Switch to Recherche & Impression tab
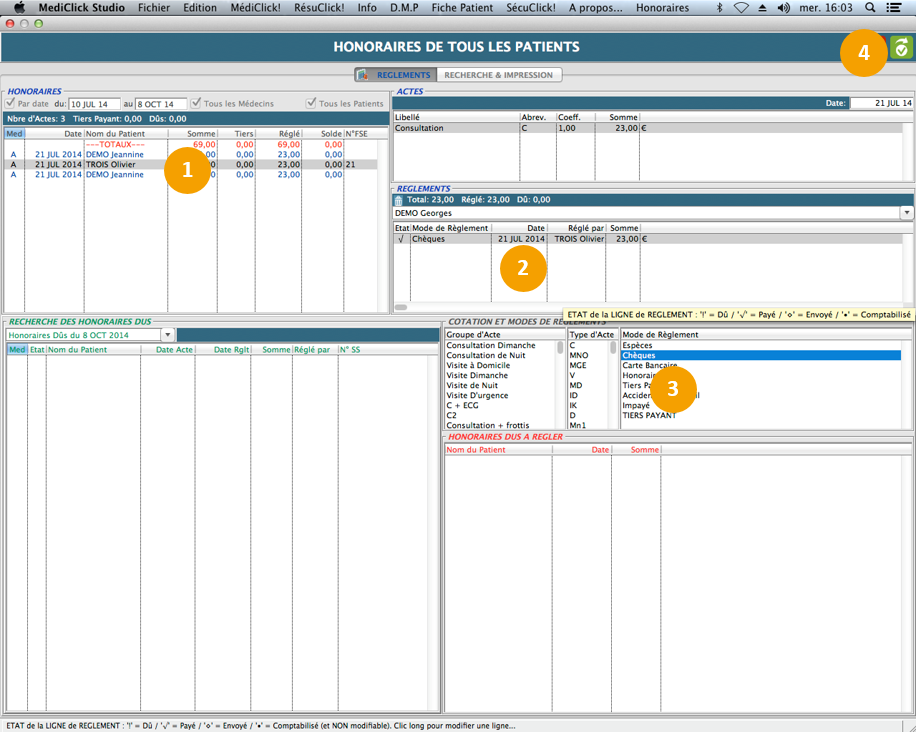This screenshot has height=732, width=916. [x=498, y=75]
